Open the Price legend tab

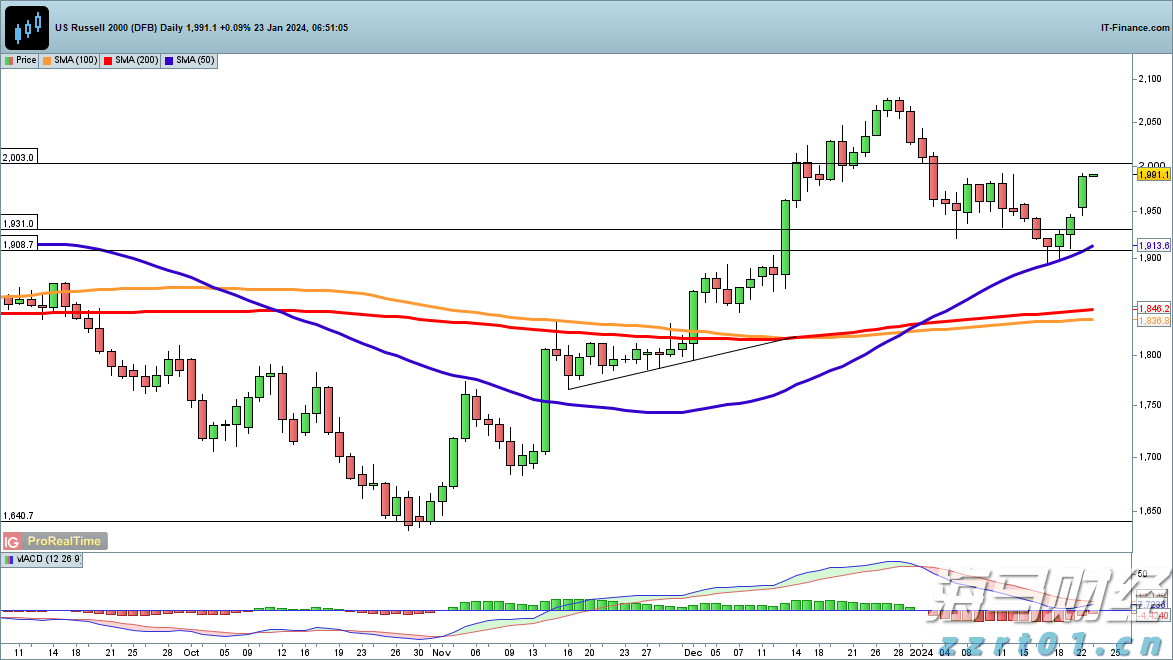(x=21, y=61)
